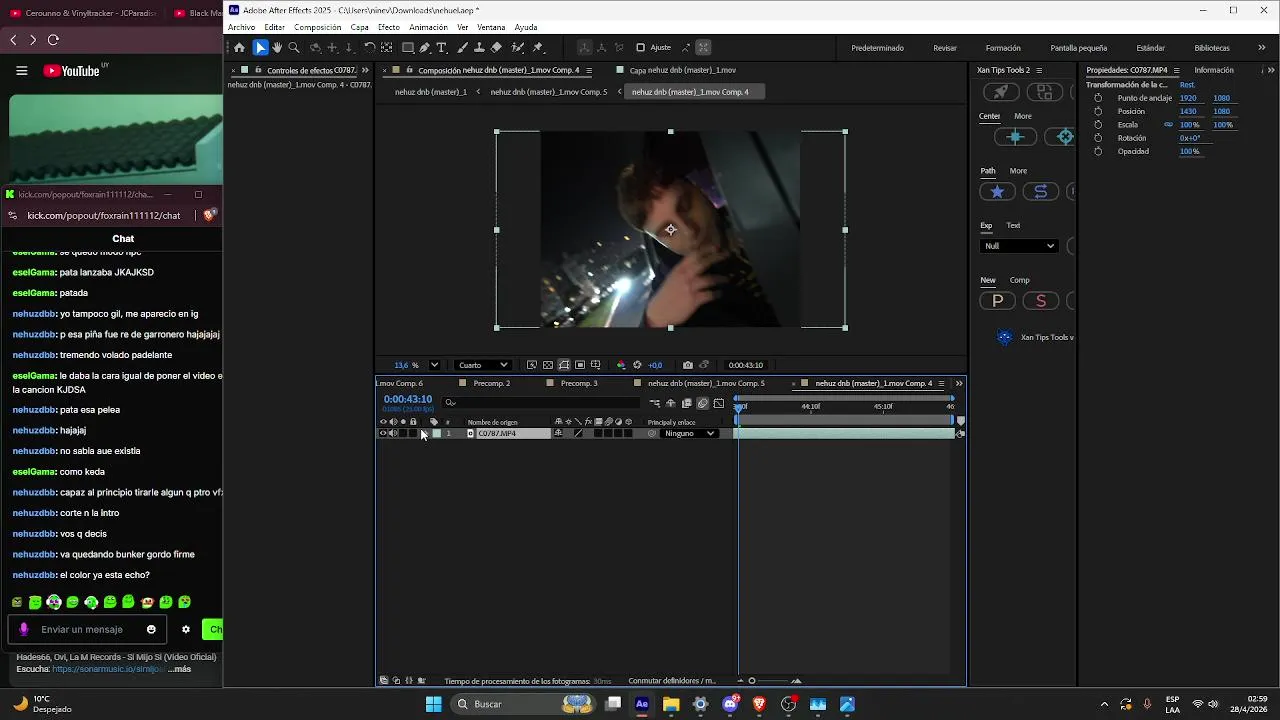
Task: Switch to Estándar workspace
Action: point(1150,48)
